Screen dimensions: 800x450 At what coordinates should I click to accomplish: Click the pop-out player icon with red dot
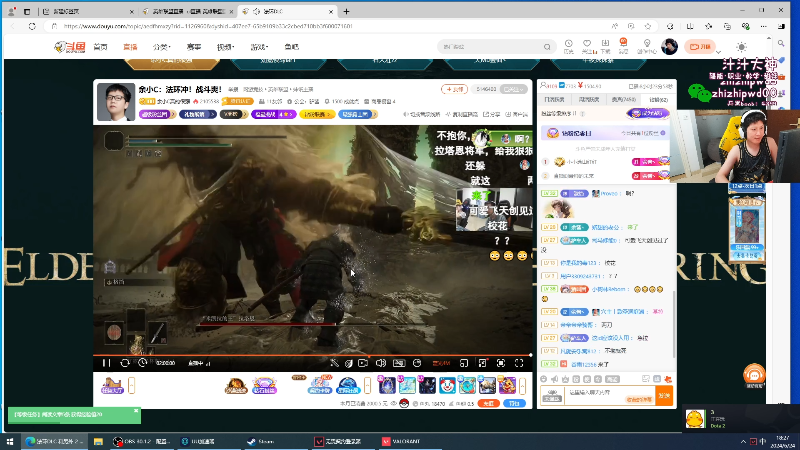pyautogui.click(x=482, y=363)
